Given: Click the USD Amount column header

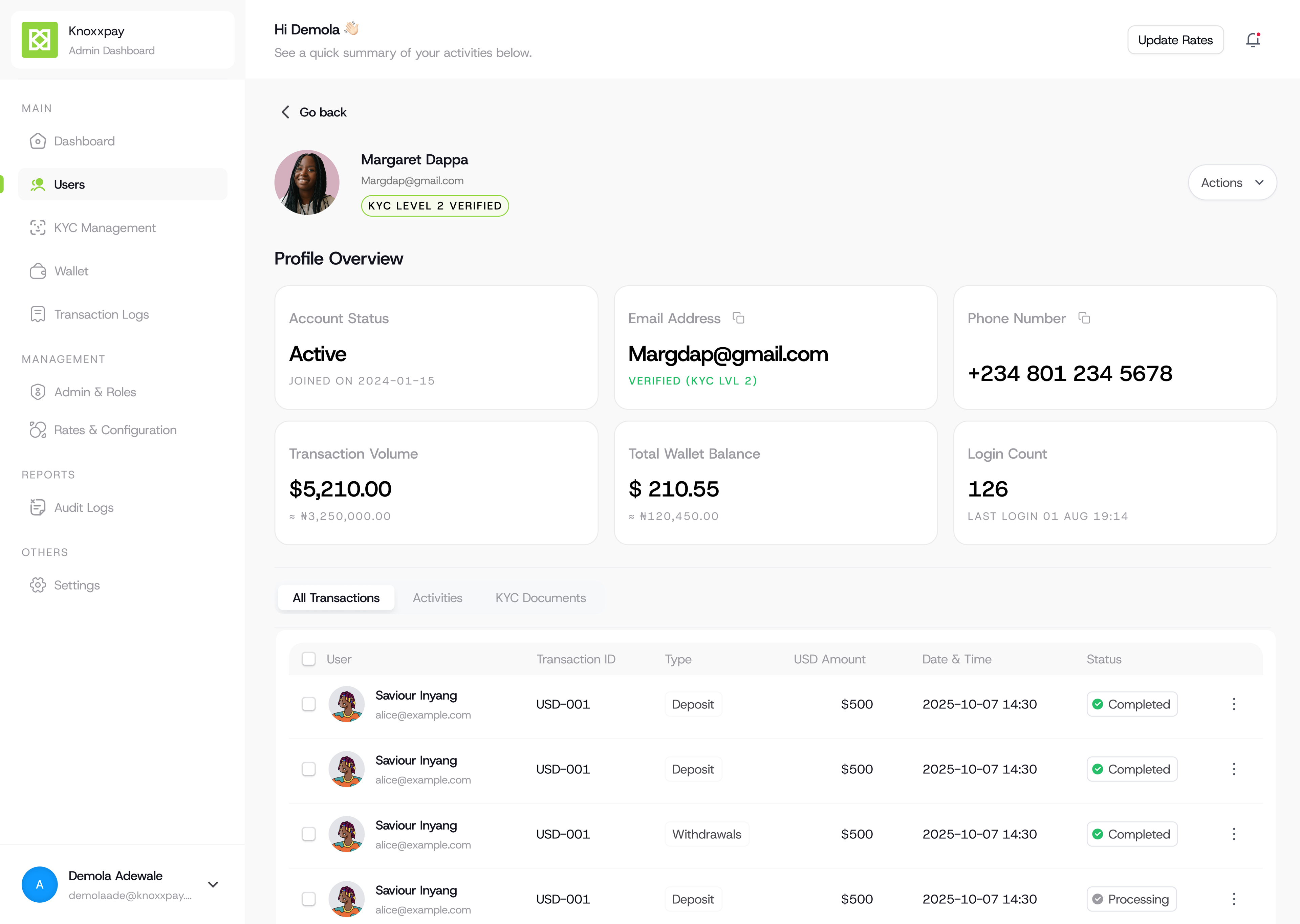Looking at the screenshot, I should click(829, 659).
